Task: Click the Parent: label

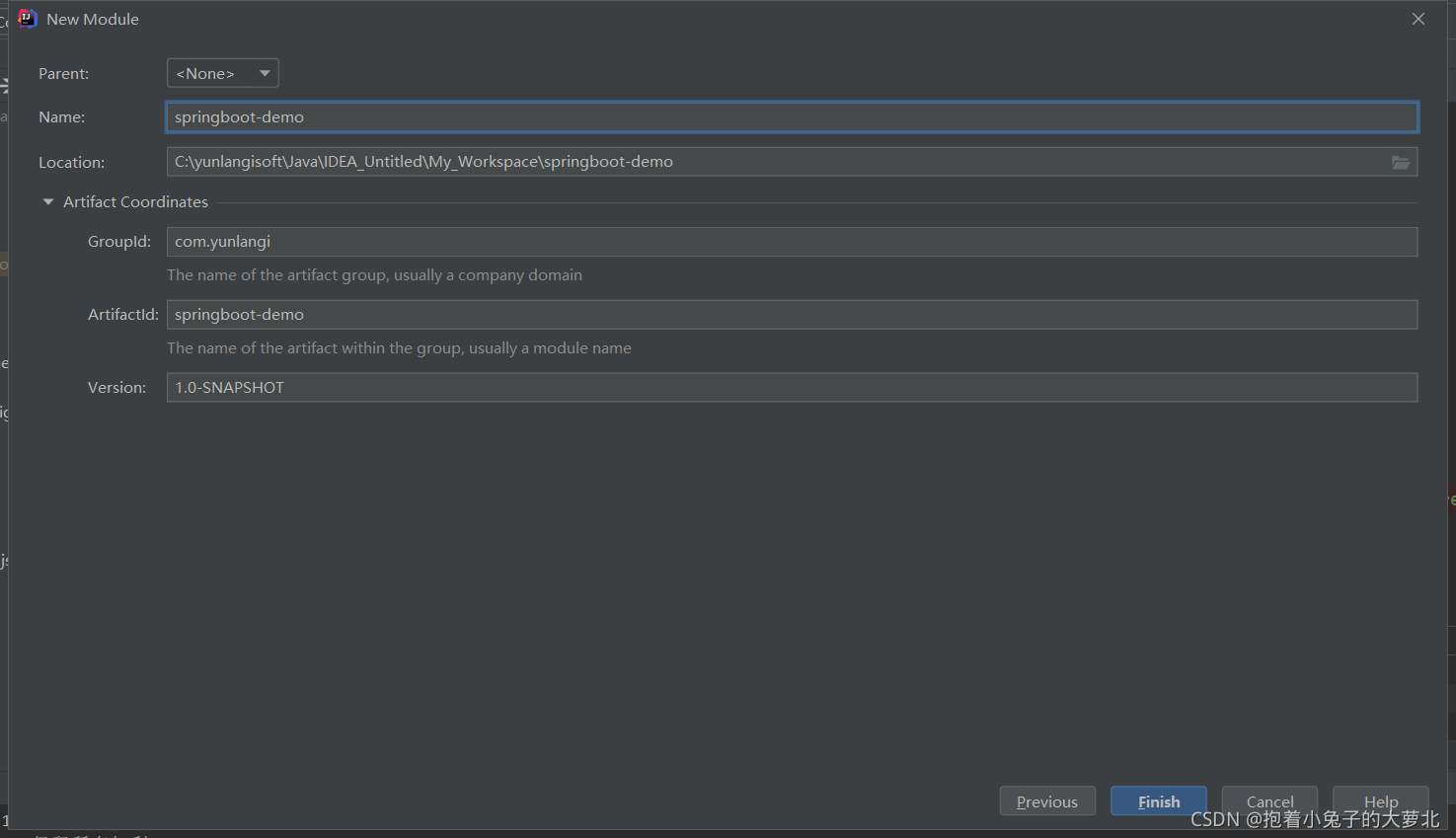Action: tap(63, 74)
